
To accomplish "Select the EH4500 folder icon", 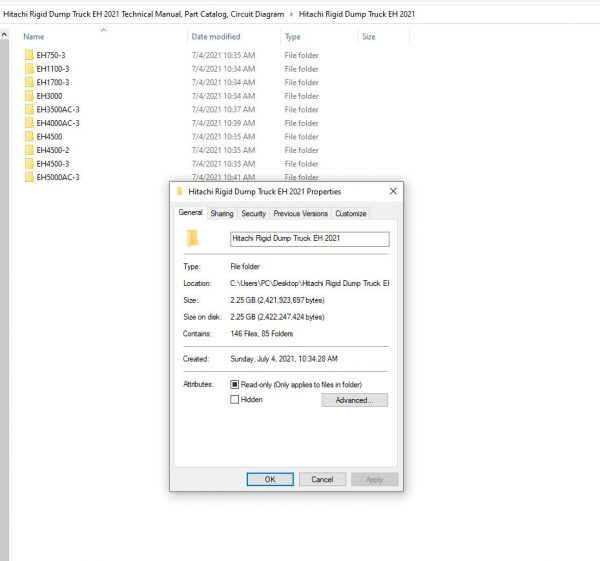I will click(x=29, y=137).
